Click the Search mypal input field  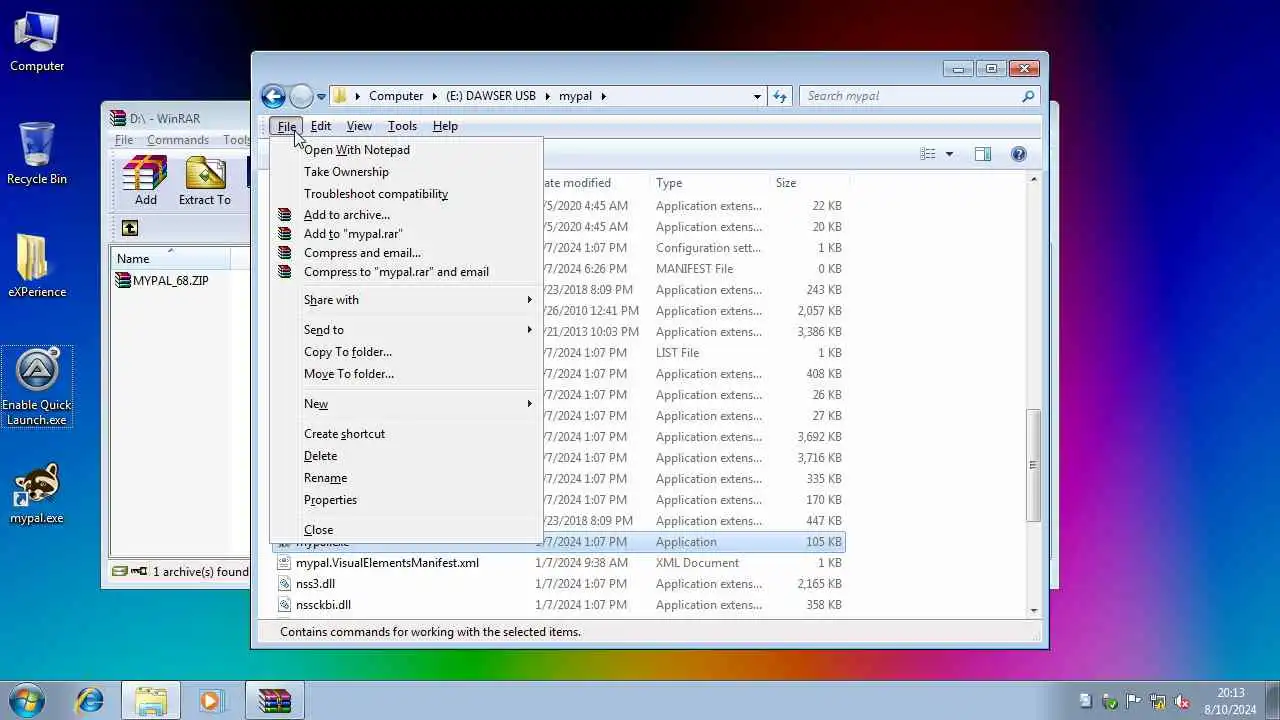coord(910,96)
